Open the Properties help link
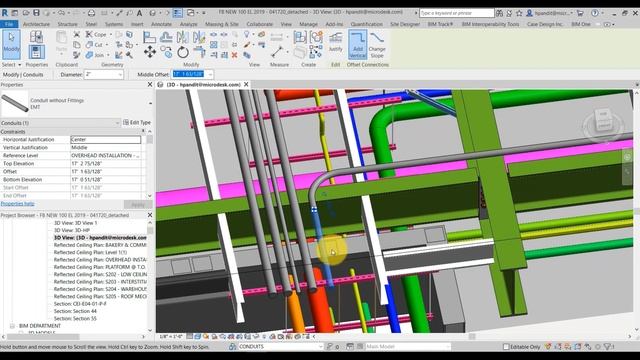This screenshot has height=360, width=640. (18, 204)
